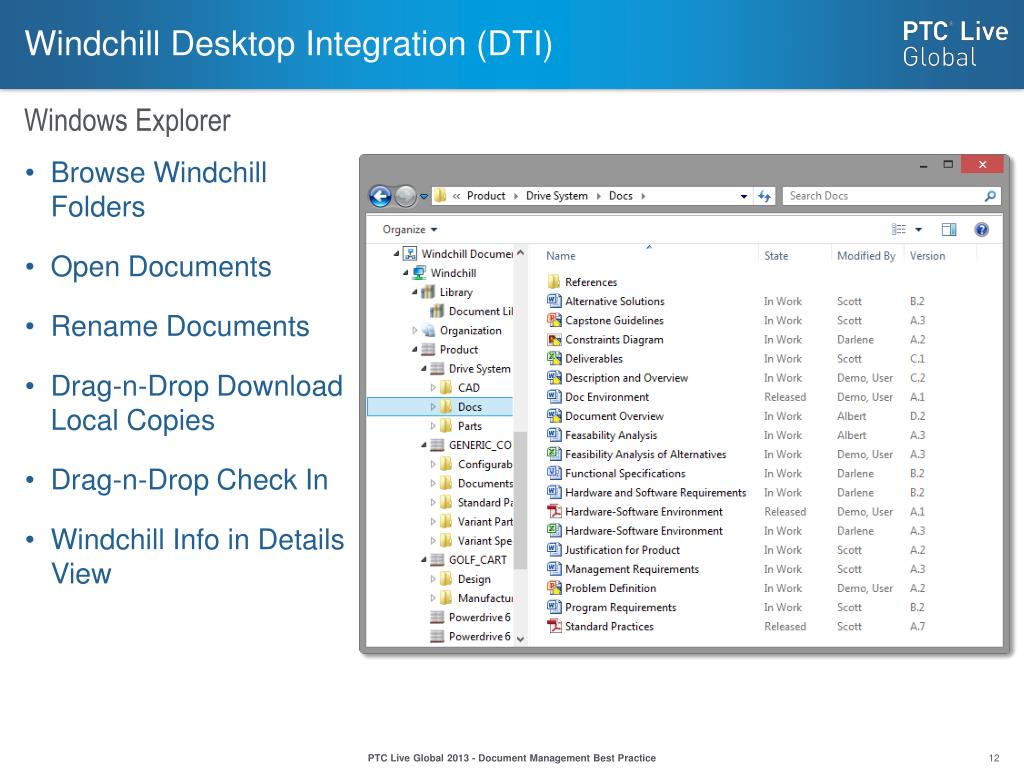Click the Library icon in tree
Image resolution: width=1024 pixels, height=768 pixels.
(x=428, y=292)
